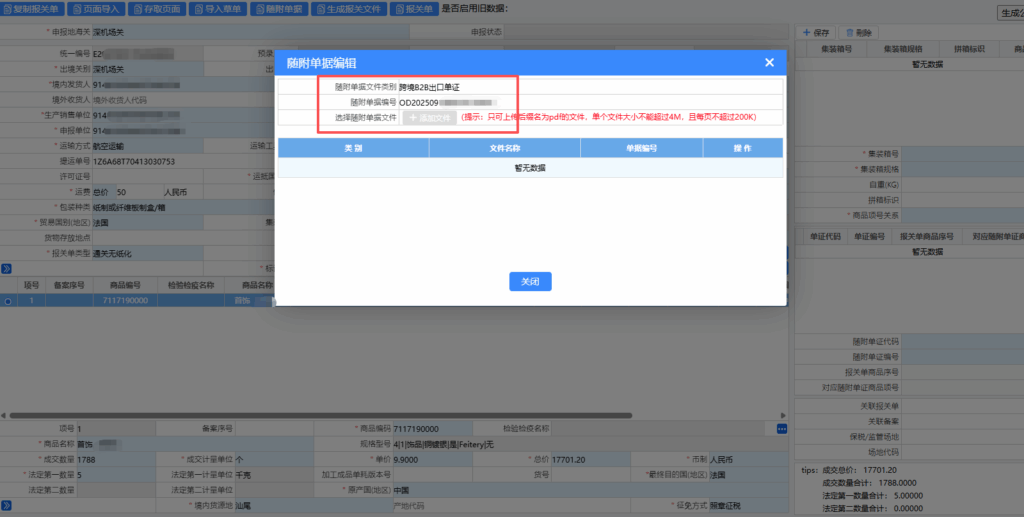Click the 单价 field showing 9.9000
Image resolution: width=1024 pixels, height=517 pixels.
click(x=432, y=460)
